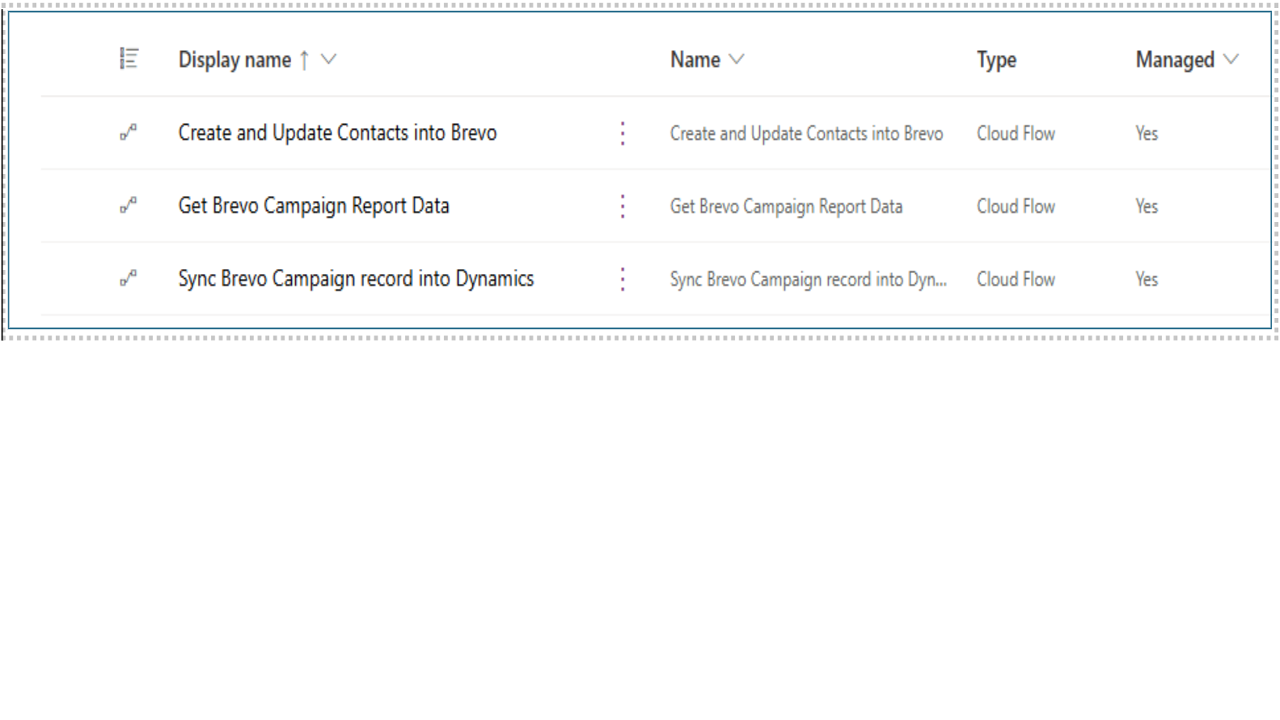Image resolution: width=1280 pixels, height=720 pixels.
Task: Click the Type column header
Action: point(996,60)
